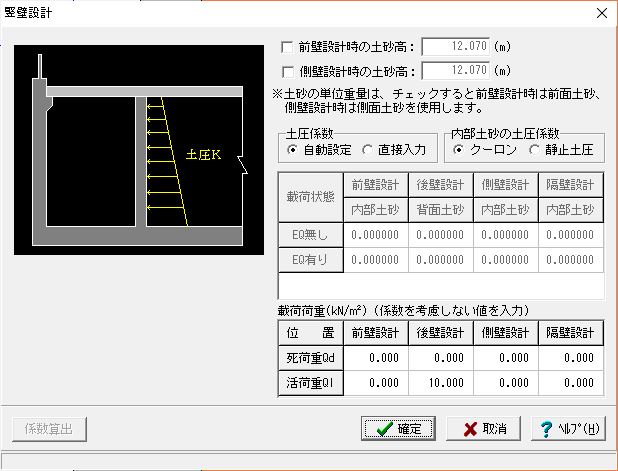Viewport: 618px width, 471px height.
Task: Click the 土圧K wall diagram
Action: pos(139,150)
